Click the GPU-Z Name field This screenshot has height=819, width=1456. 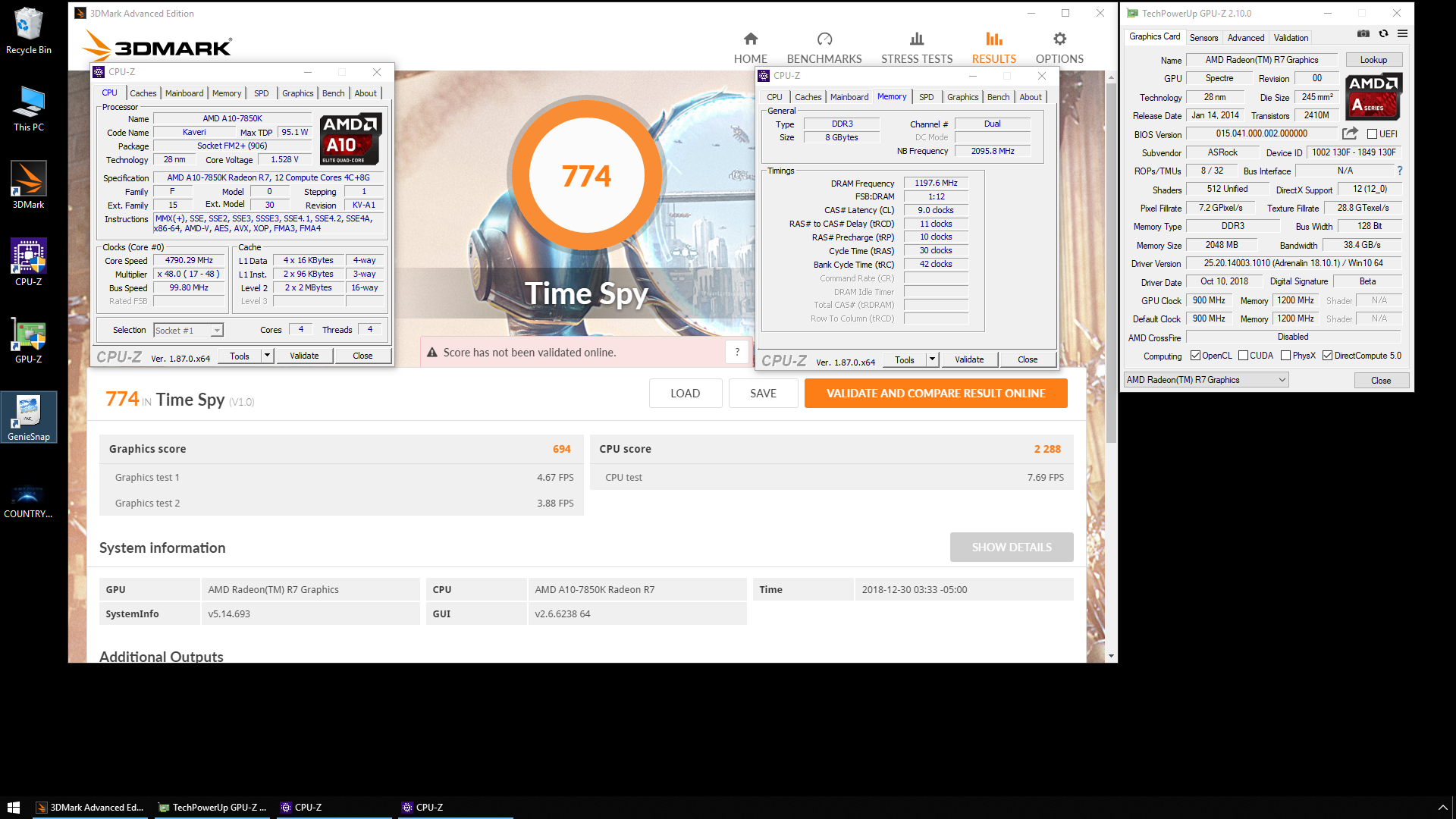pos(1262,60)
